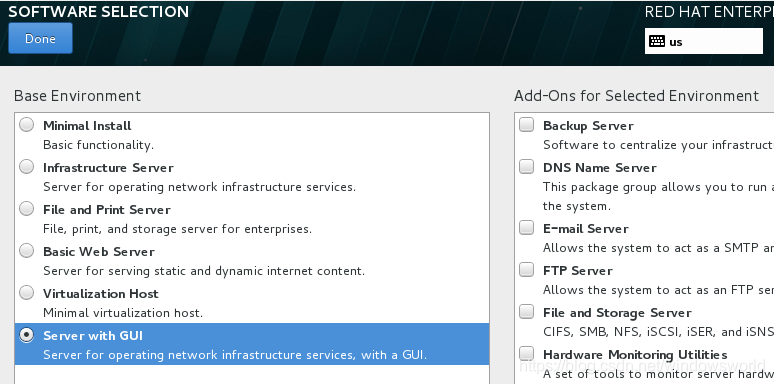Click the 'Basic functionality.' description
Screen dimensions: 774x384
pyautogui.click(x=99, y=145)
